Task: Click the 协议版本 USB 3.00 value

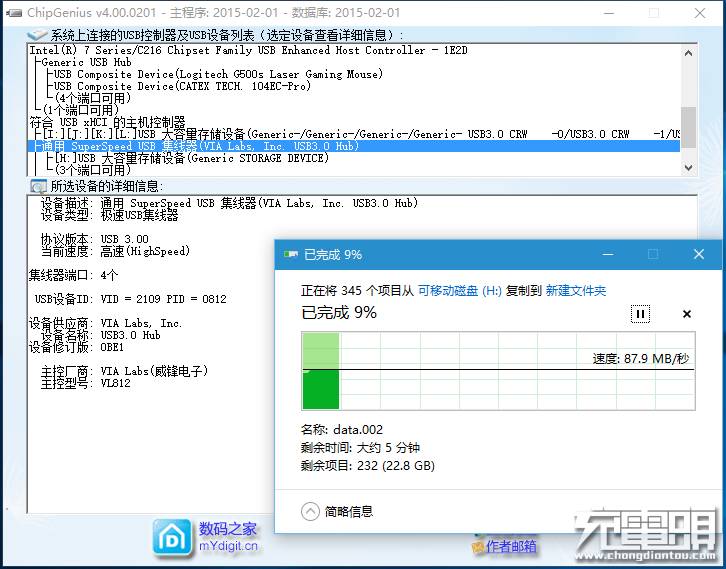Action: coord(125,239)
